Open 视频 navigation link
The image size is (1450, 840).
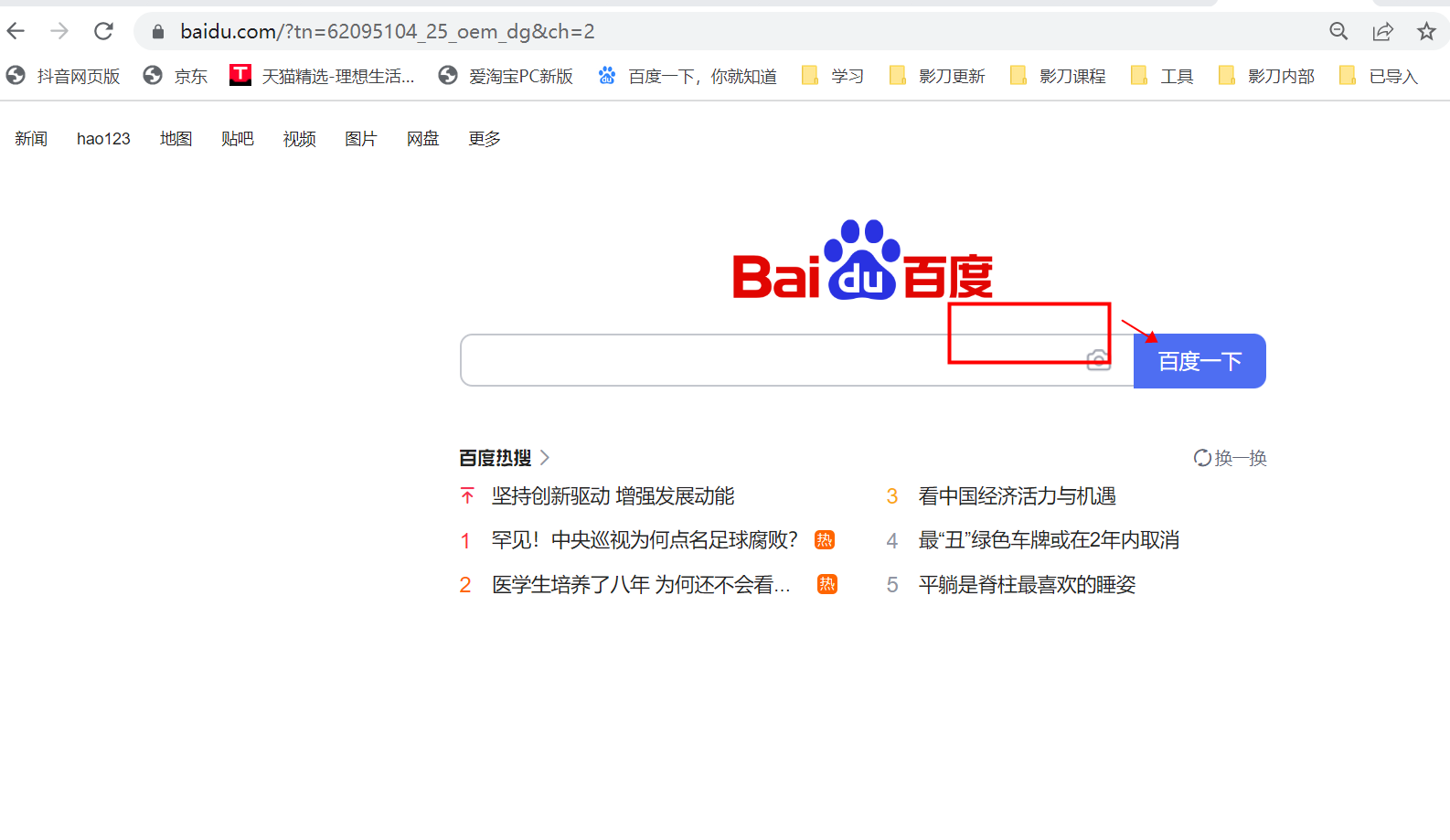300,139
